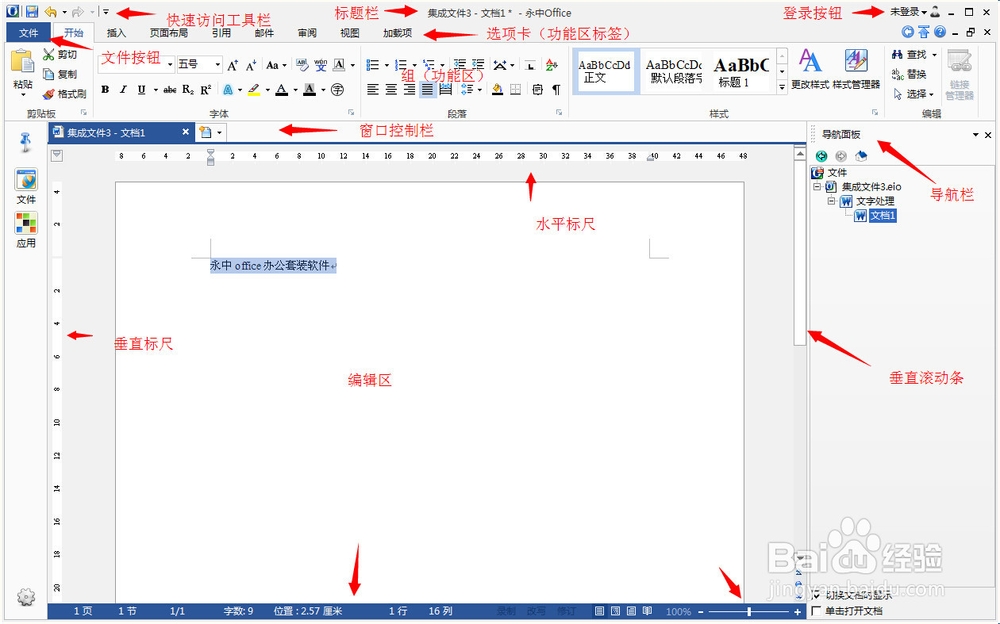
Task: Toggle show paragraph marks (¶) icon
Action: pyautogui.click(x=556, y=90)
